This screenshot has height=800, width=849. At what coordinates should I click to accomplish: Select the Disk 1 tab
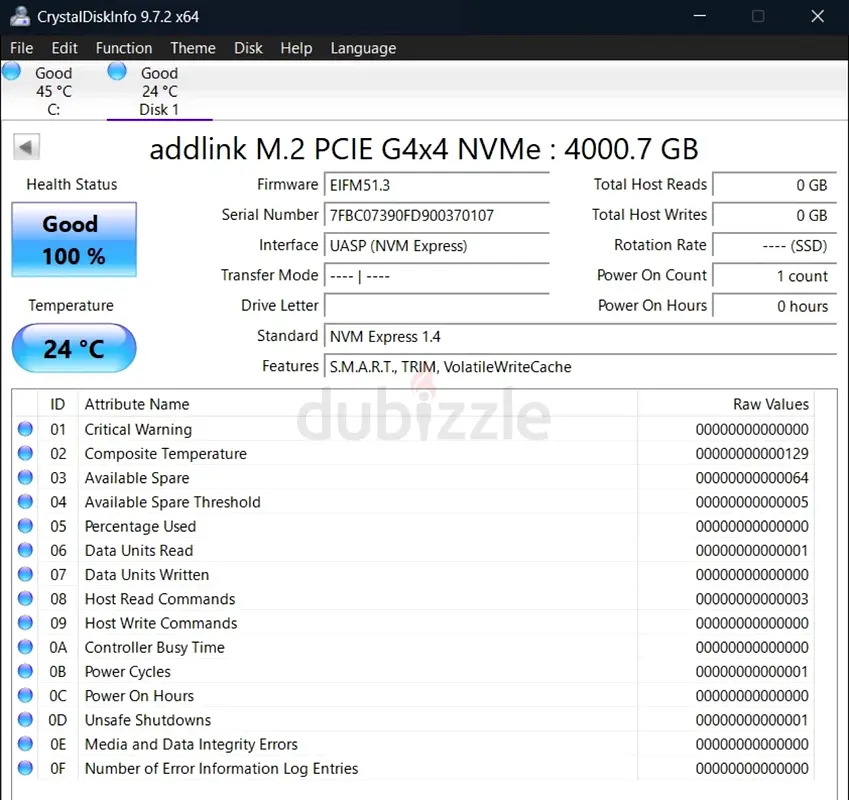[159, 90]
